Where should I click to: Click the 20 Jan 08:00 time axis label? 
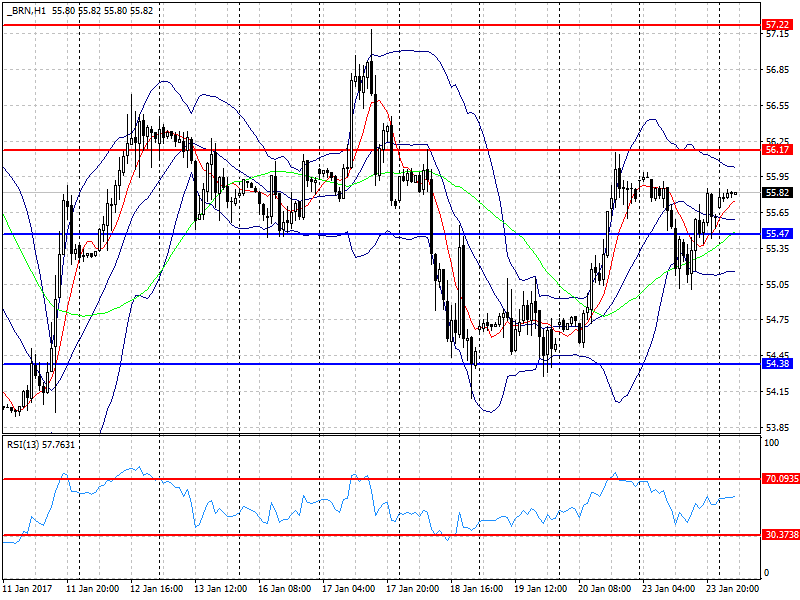tap(605, 588)
